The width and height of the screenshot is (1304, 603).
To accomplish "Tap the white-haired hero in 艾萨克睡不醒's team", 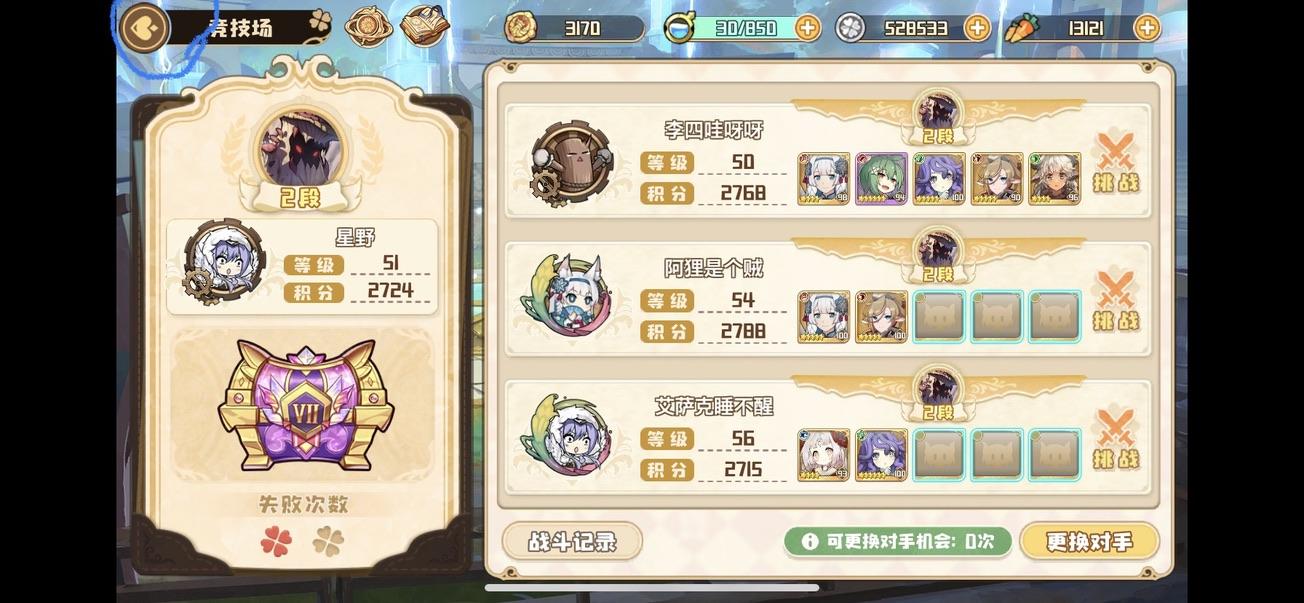I will click(824, 455).
